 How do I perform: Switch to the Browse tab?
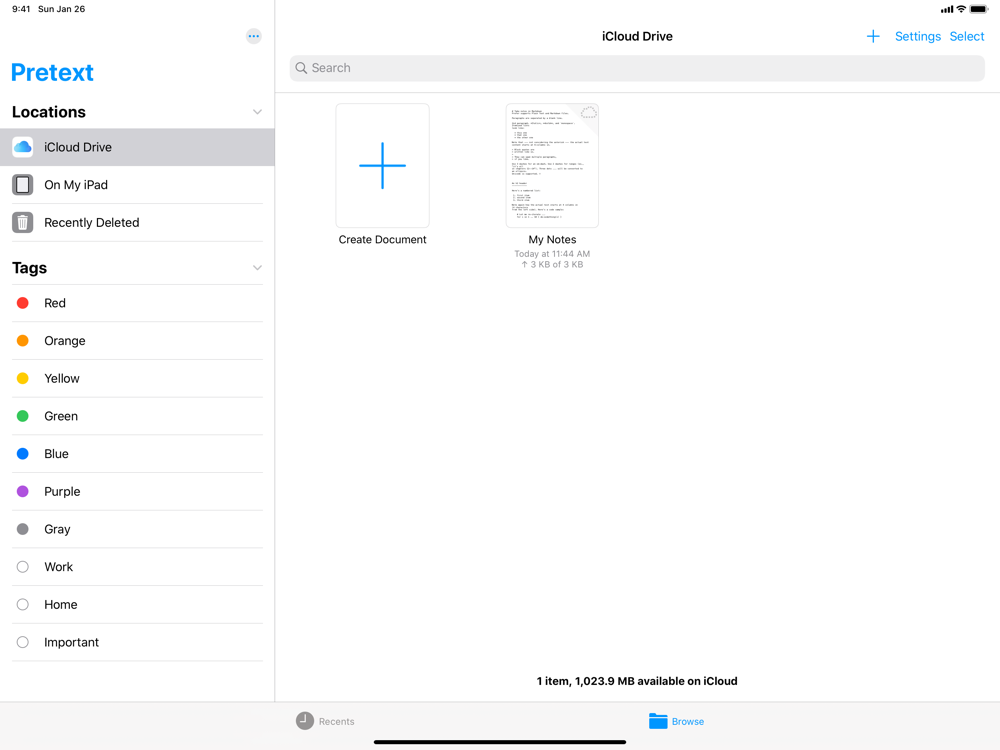pyautogui.click(x=677, y=721)
